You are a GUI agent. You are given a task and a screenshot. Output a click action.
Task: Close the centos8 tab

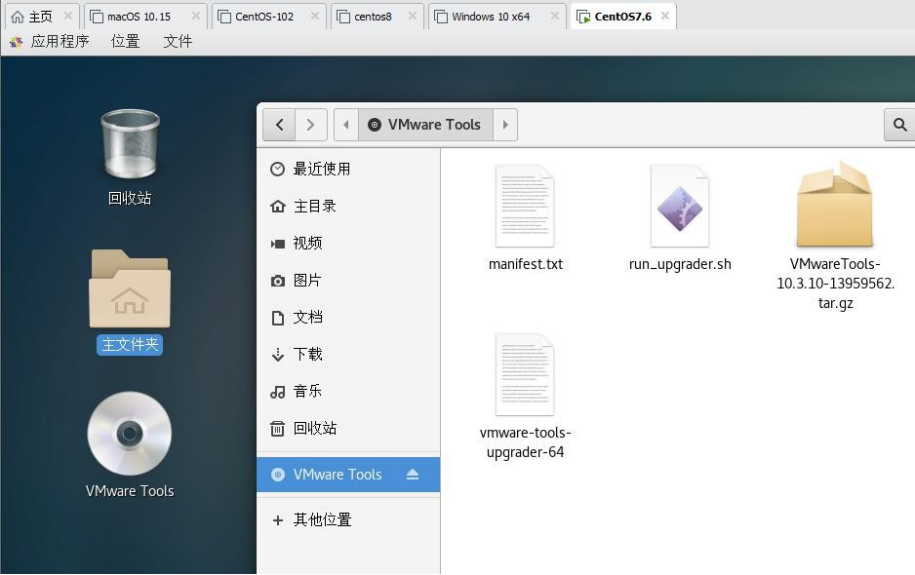pos(412,16)
